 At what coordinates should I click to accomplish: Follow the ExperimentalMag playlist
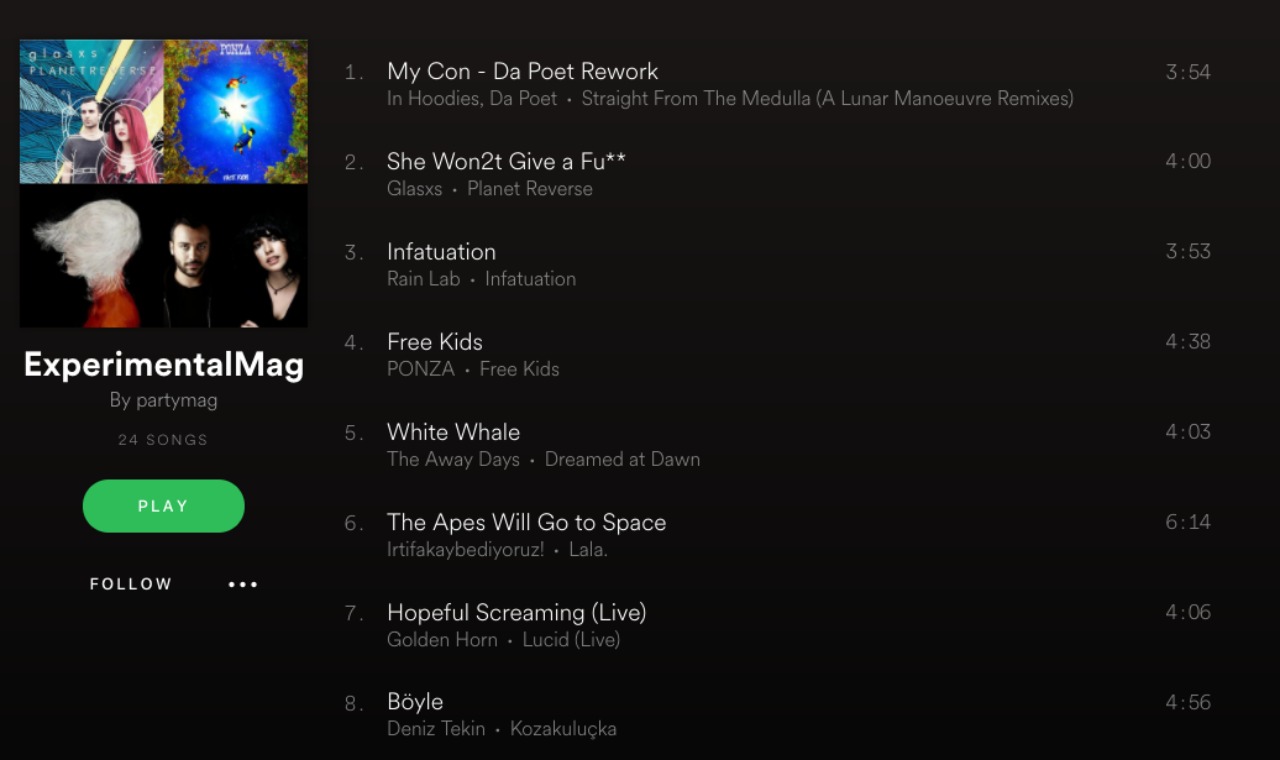click(131, 584)
